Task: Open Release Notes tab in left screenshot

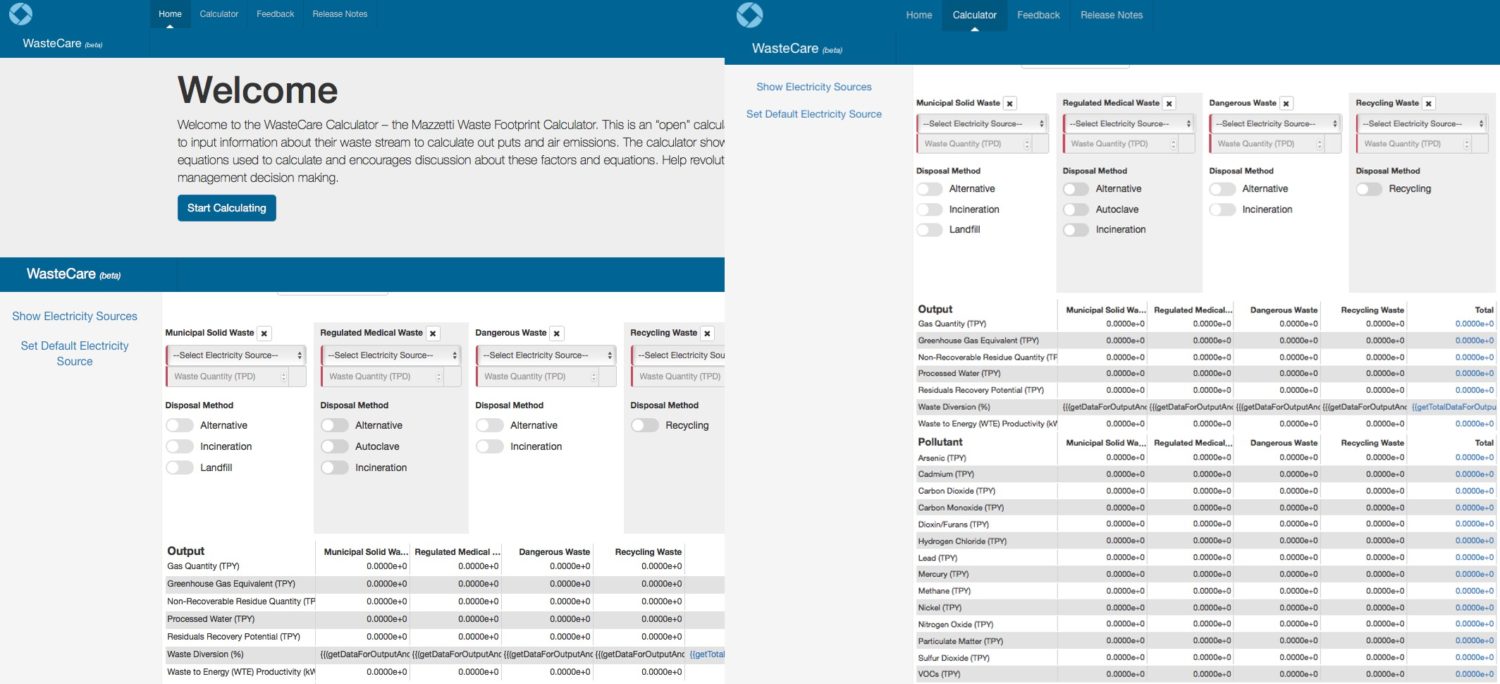Action: click(340, 14)
